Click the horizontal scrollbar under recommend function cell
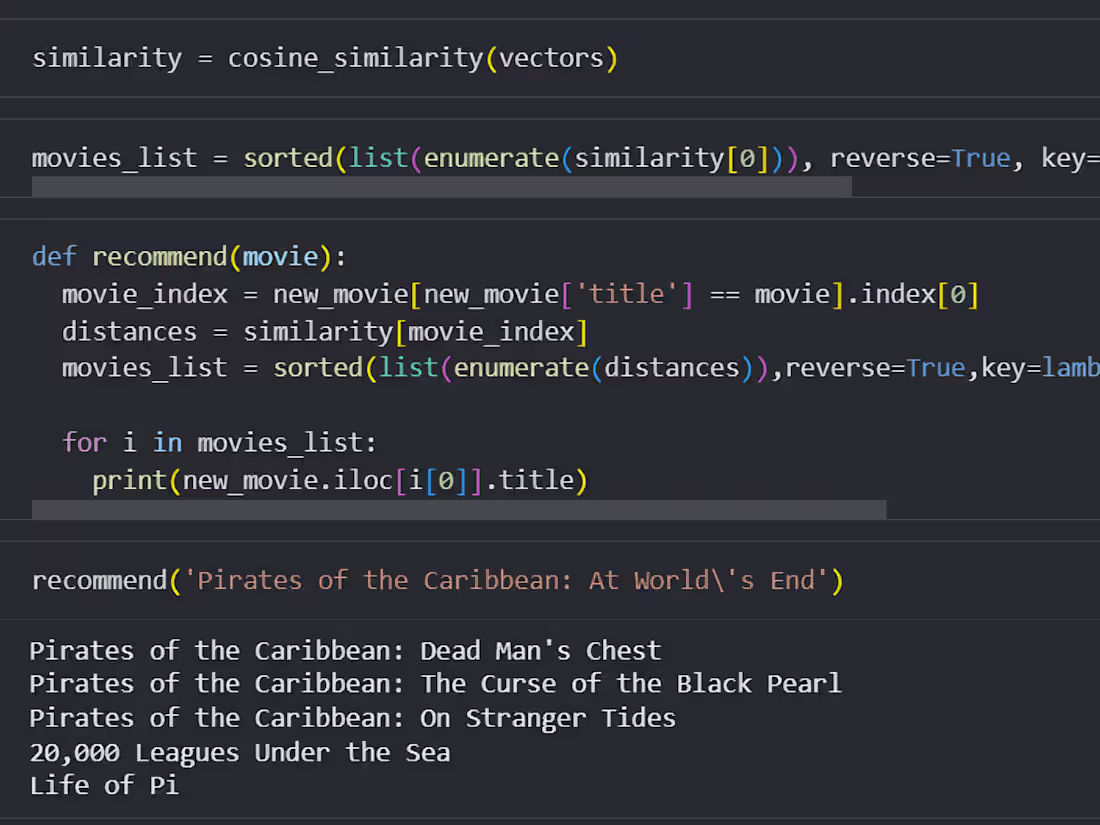This screenshot has height=825, width=1100. pyautogui.click(x=459, y=510)
